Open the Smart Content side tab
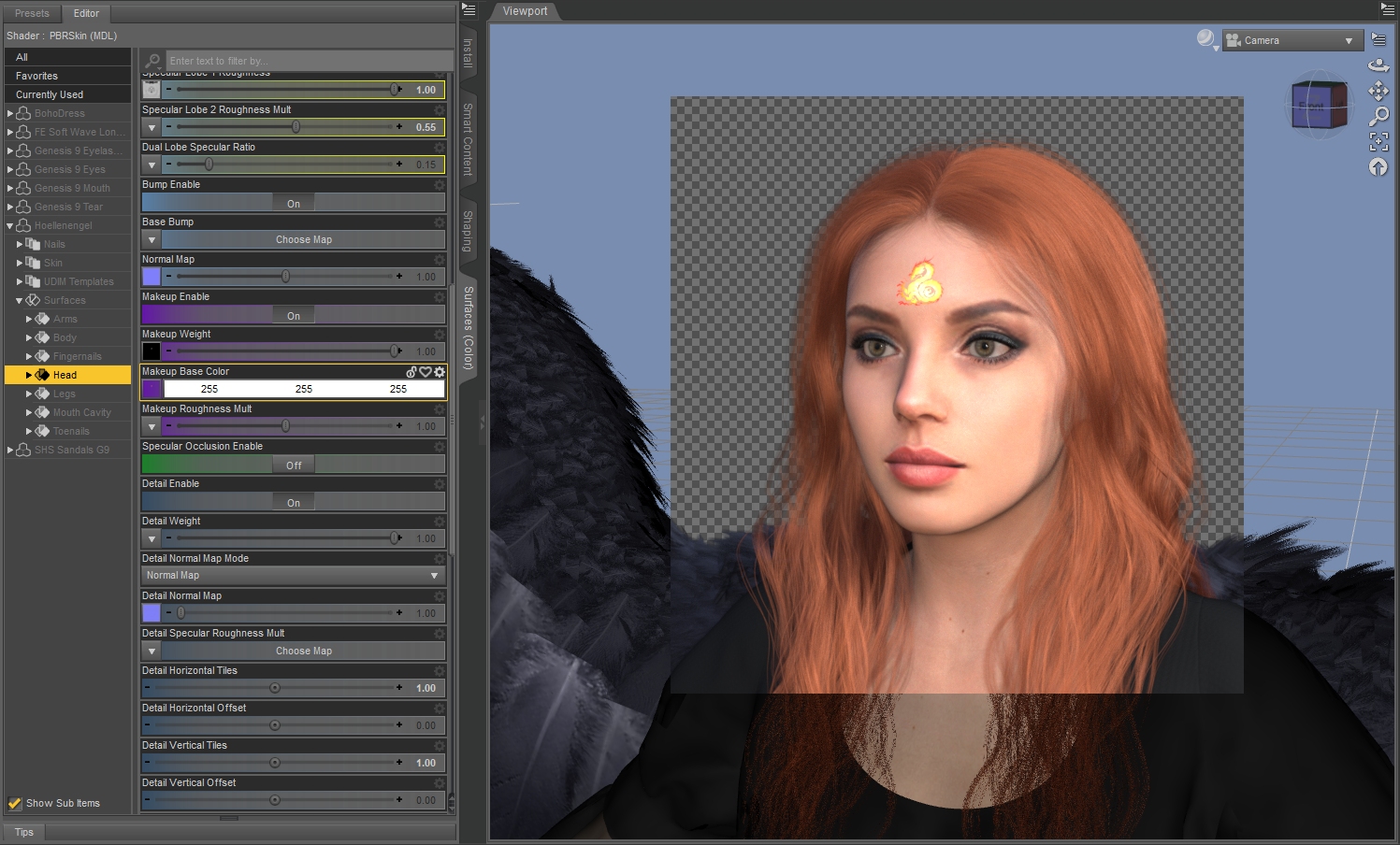 pos(469,138)
